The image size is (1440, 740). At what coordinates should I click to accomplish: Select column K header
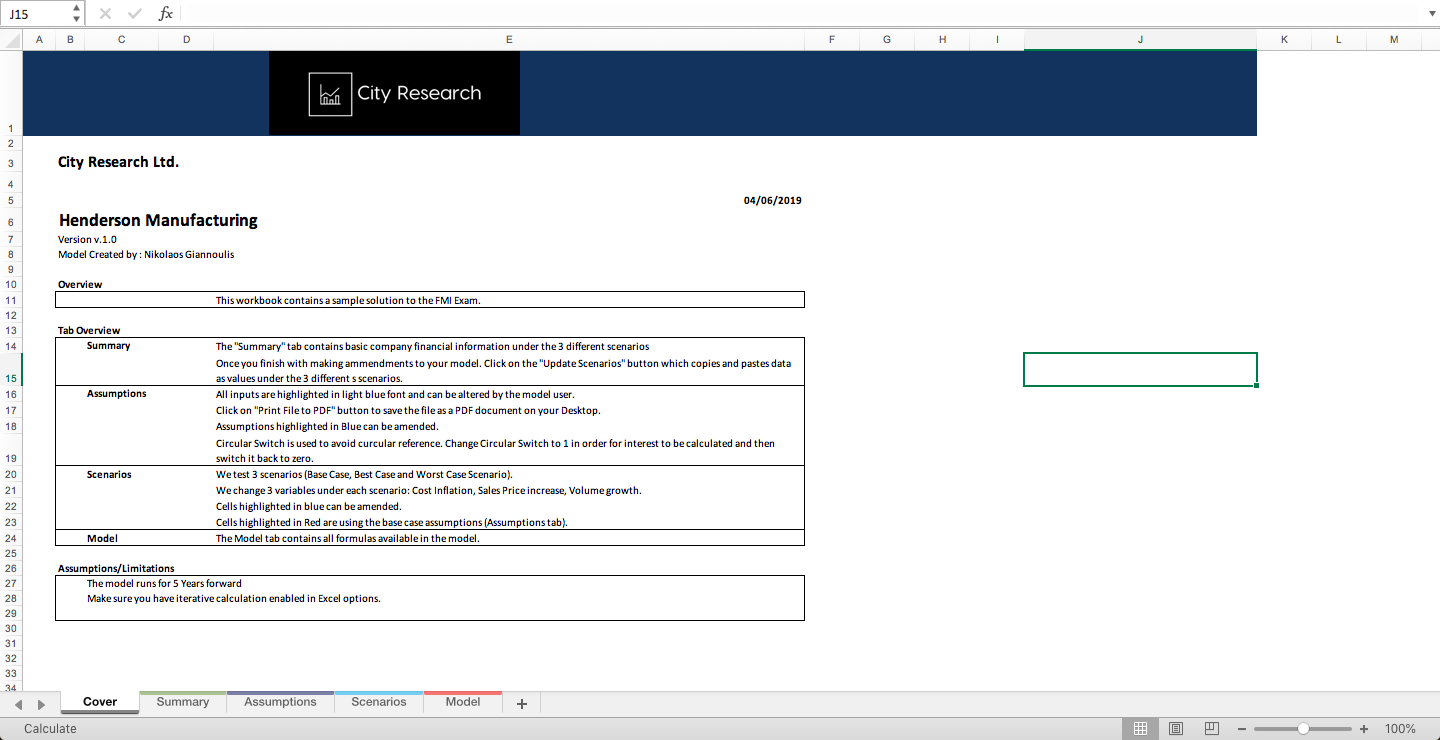(x=1284, y=40)
